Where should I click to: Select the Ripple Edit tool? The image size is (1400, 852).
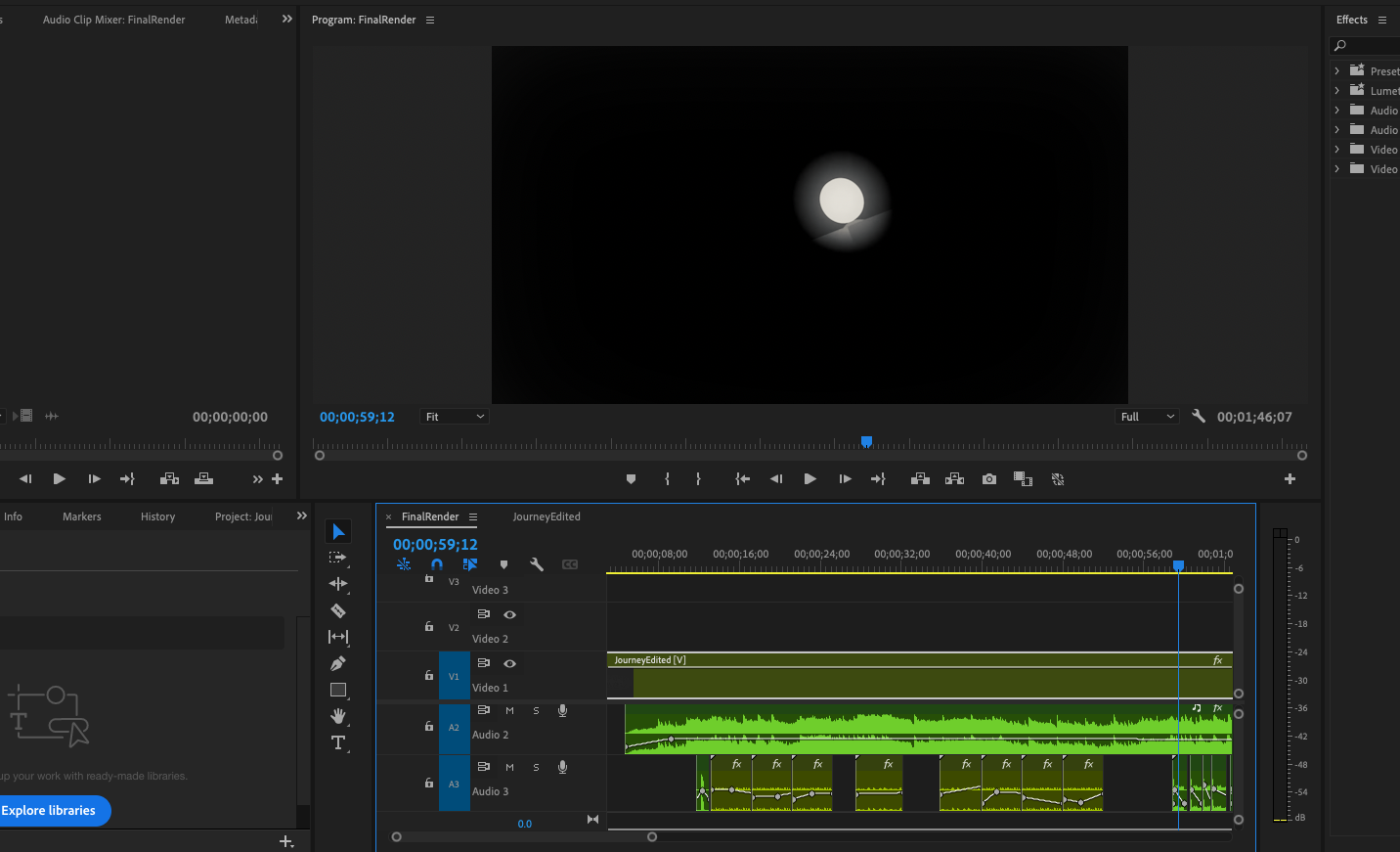[338, 584]
